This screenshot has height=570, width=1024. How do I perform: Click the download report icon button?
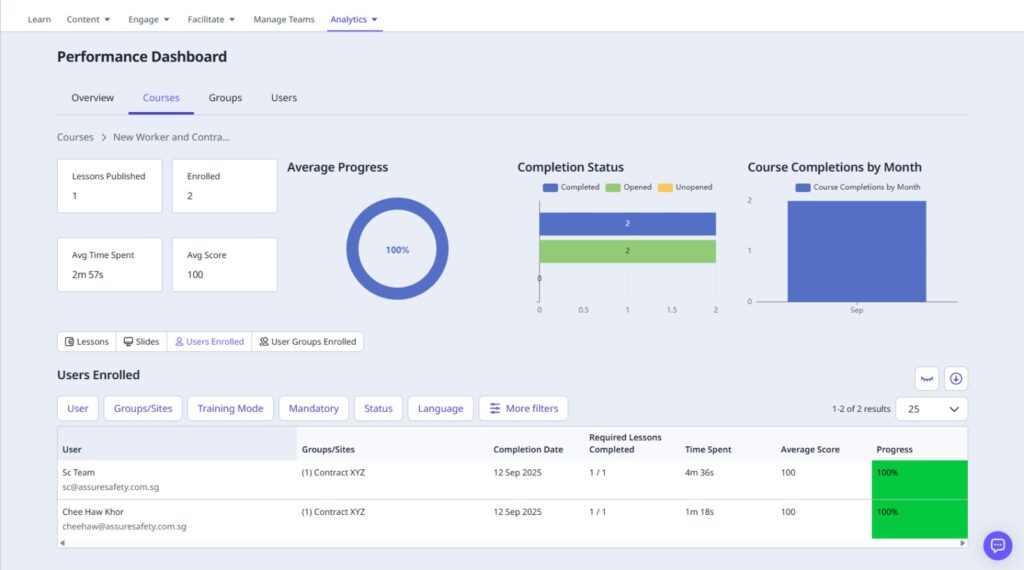(956, 379)
